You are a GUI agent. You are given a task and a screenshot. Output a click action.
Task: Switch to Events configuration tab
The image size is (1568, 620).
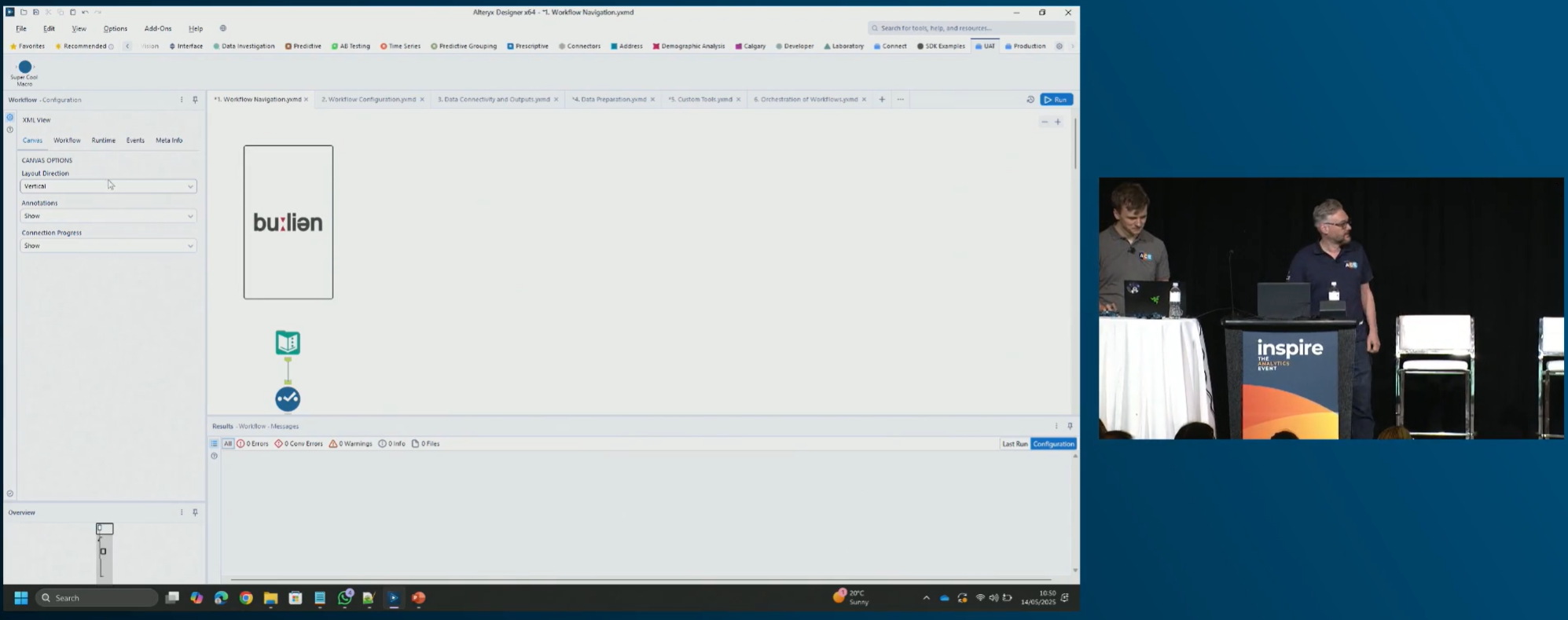135,141
